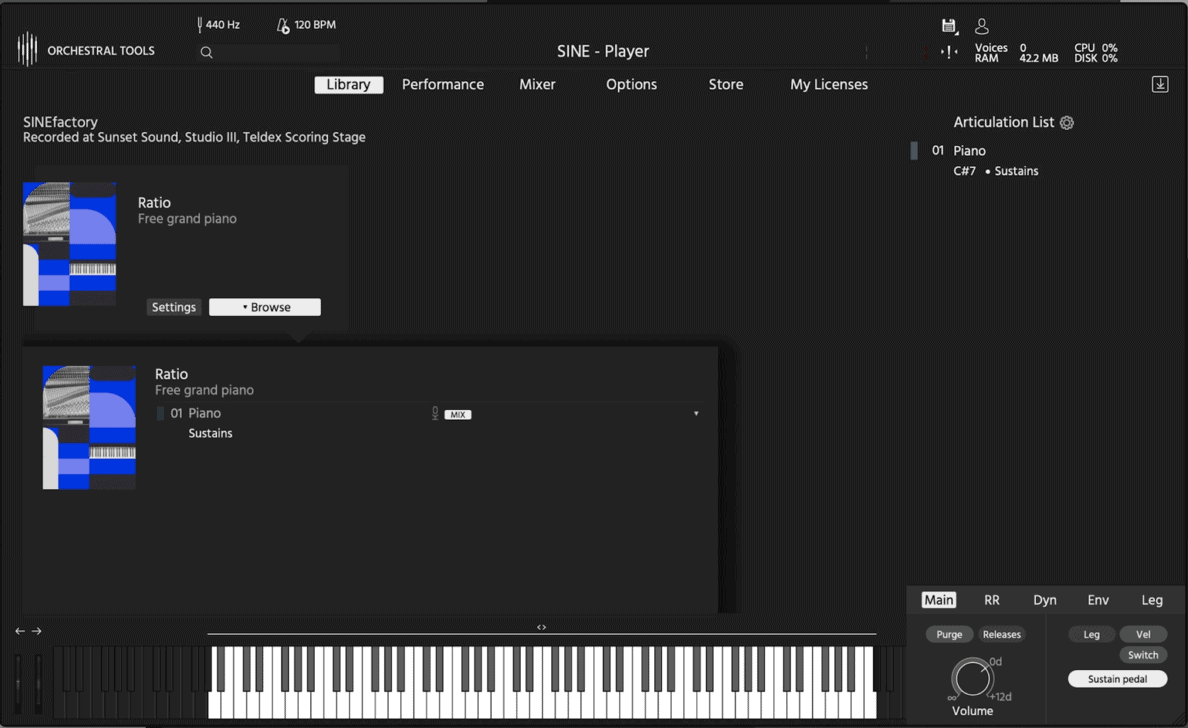Click the MIDI panic icon beside Voices

click(x=949, y=52)
